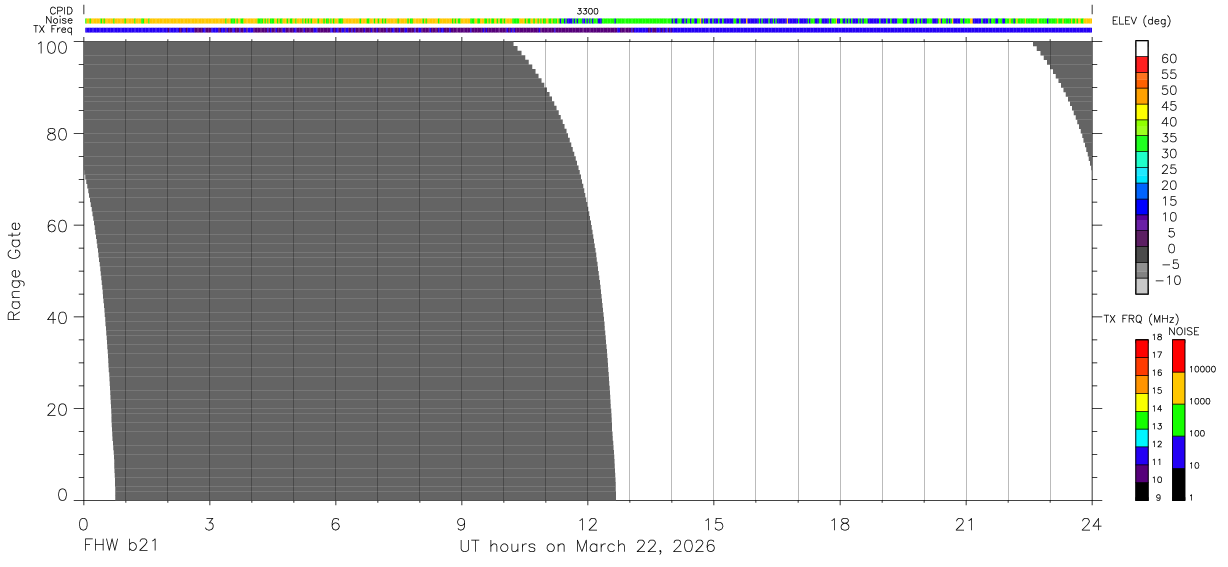Pick the cyan segment of the TX FRQ colorbar
Image resolution: width=1228 pixels, height=567 pixels.
pyautogui.click(x=1142, y=437)
